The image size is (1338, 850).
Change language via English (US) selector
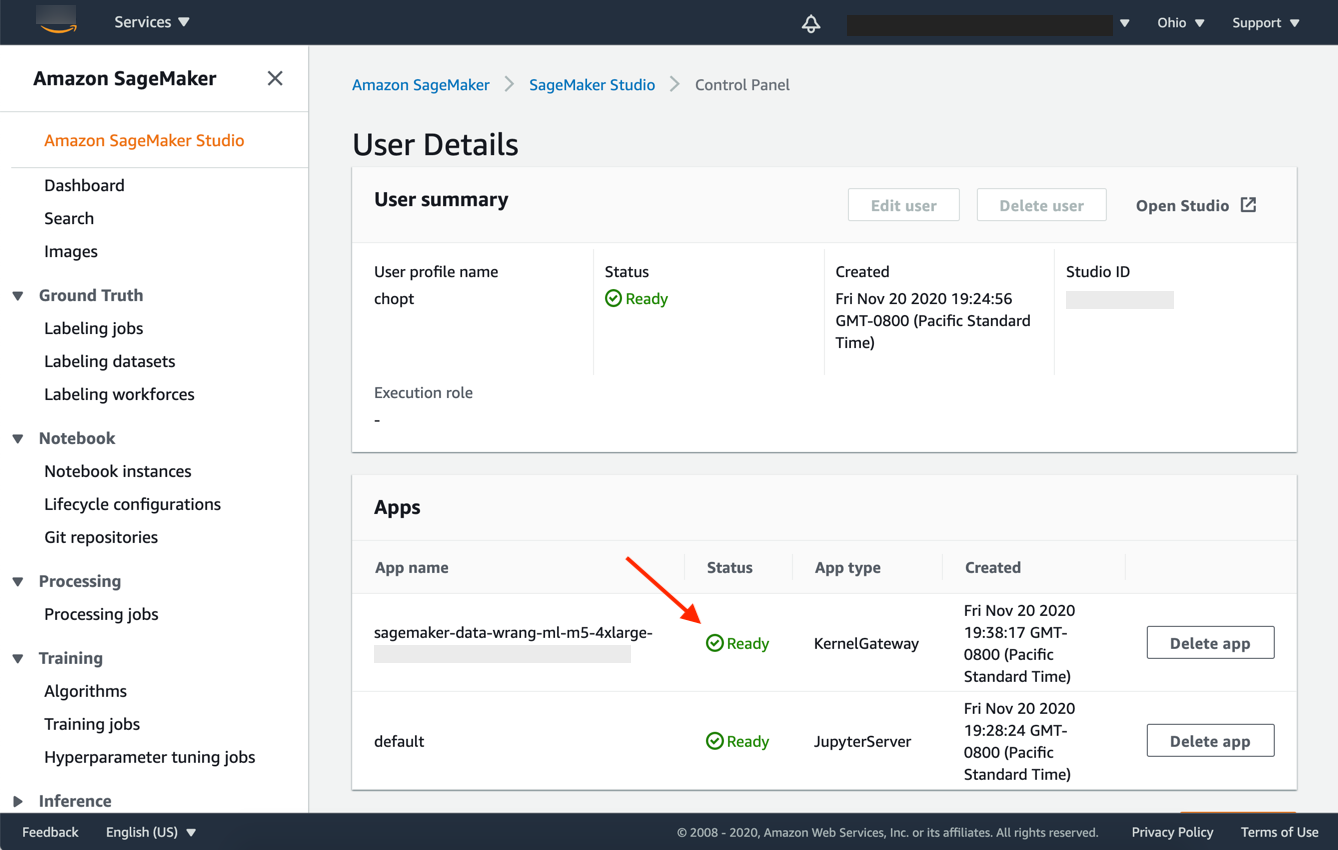click(150, 832)
